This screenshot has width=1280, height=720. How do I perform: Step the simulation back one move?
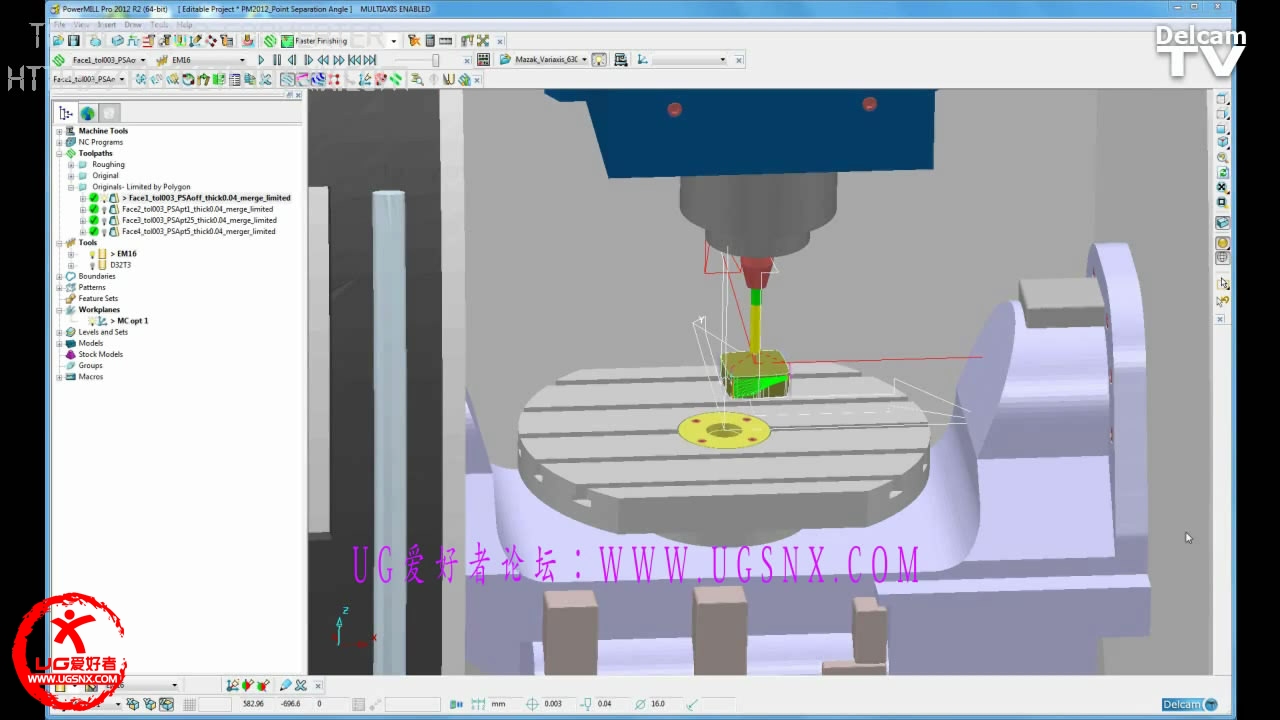(x=292, y=60)
